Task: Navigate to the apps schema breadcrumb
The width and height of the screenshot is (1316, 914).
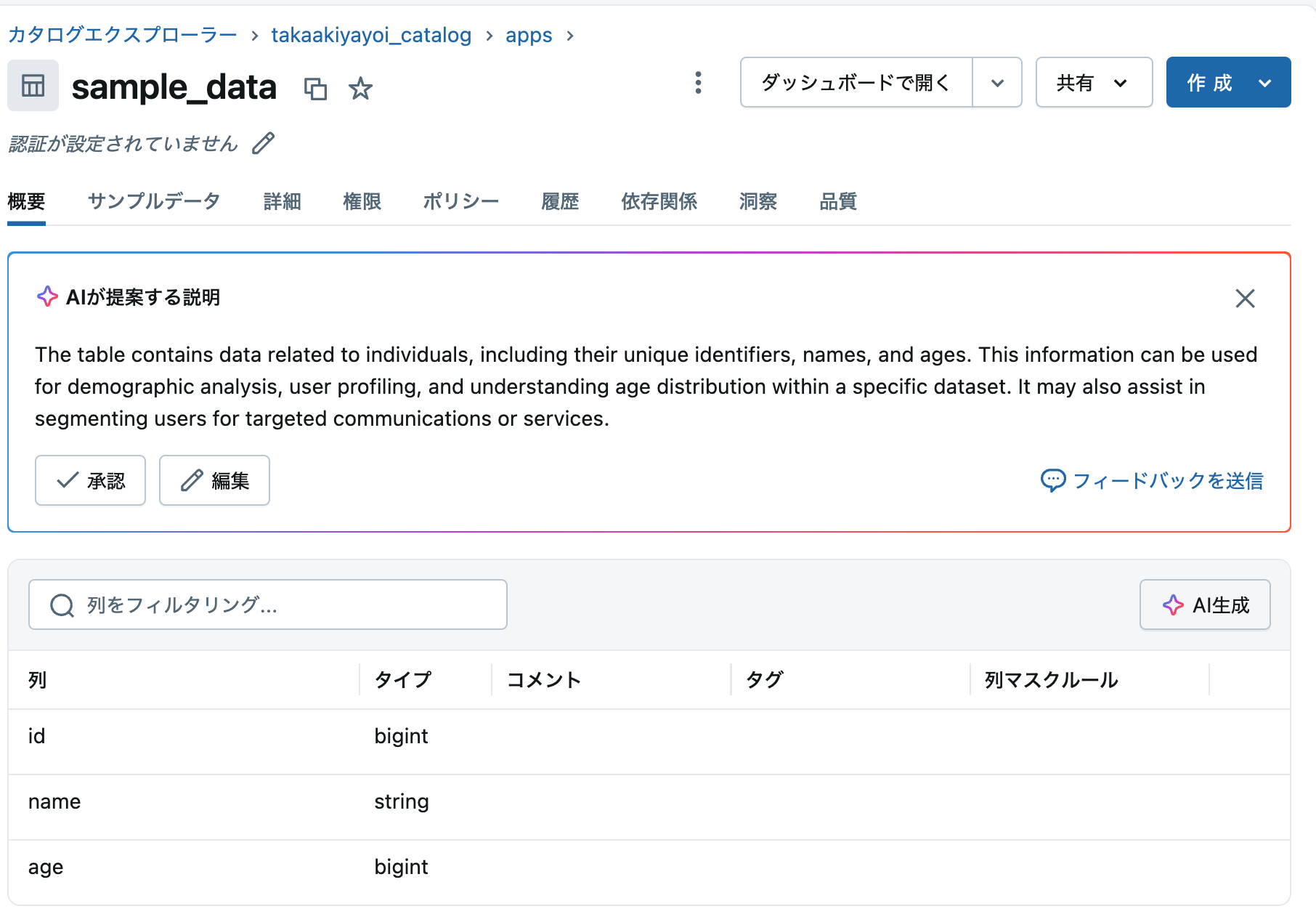Action: pyautogui.click(x=529, y=35)
